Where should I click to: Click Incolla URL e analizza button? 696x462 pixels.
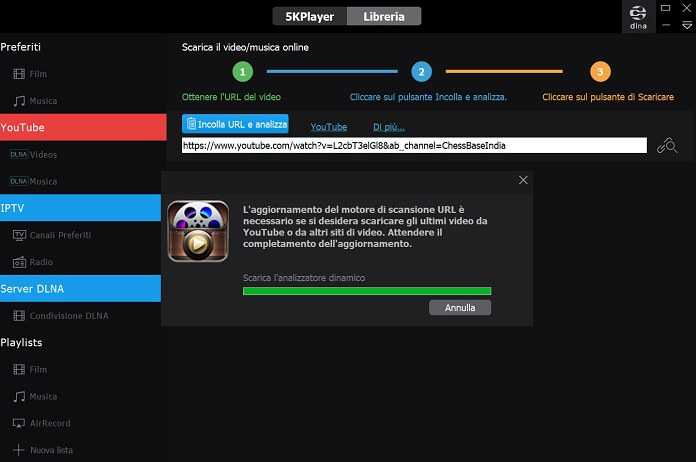(235, 124)
